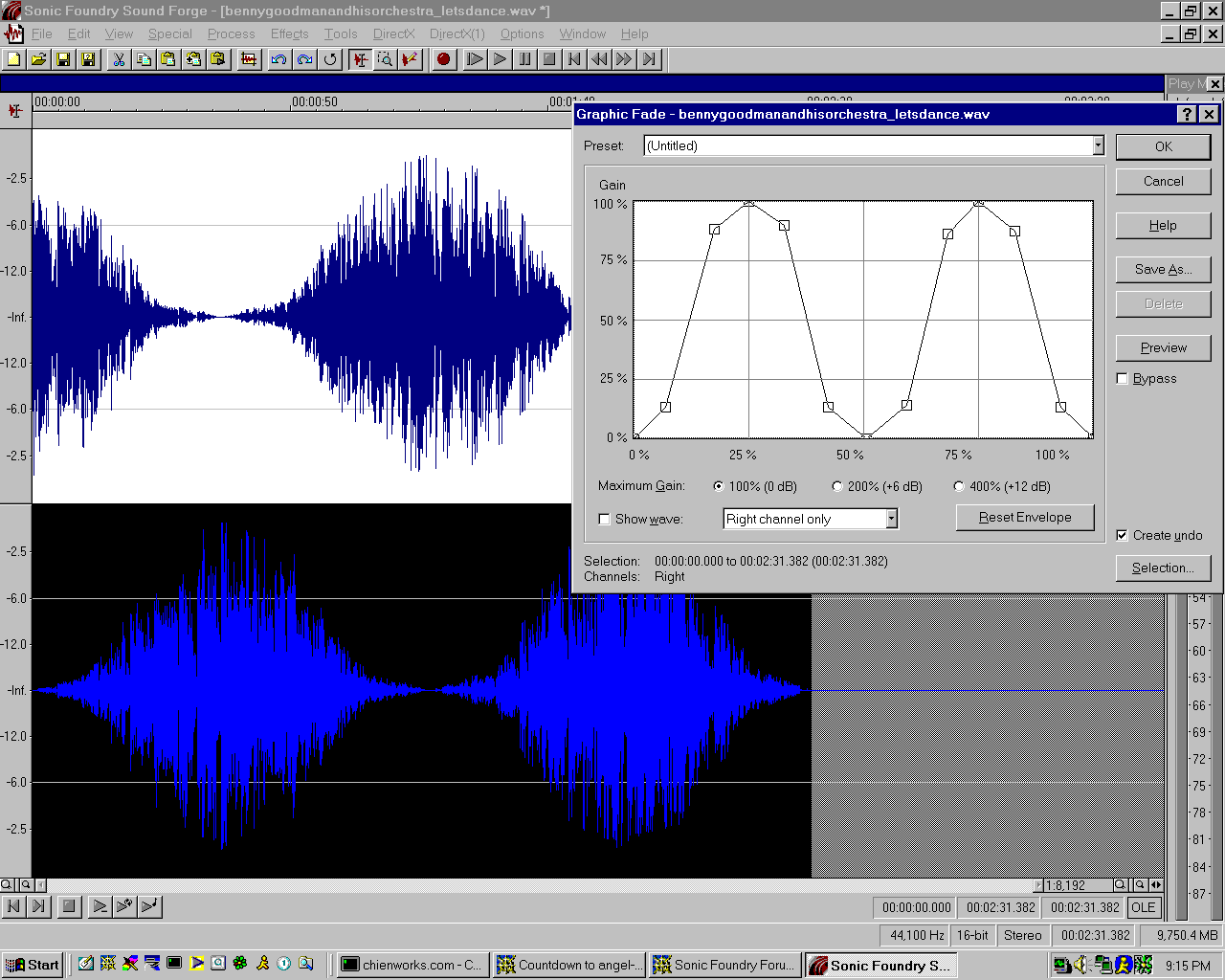Fast forward using main toolbar button

point(624,59)
